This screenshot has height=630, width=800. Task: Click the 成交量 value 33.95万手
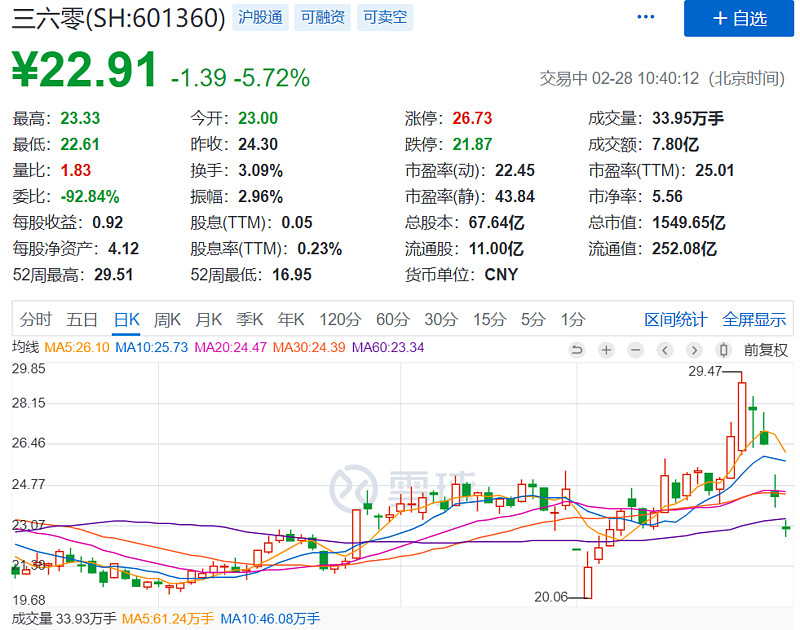coord(688,118)
